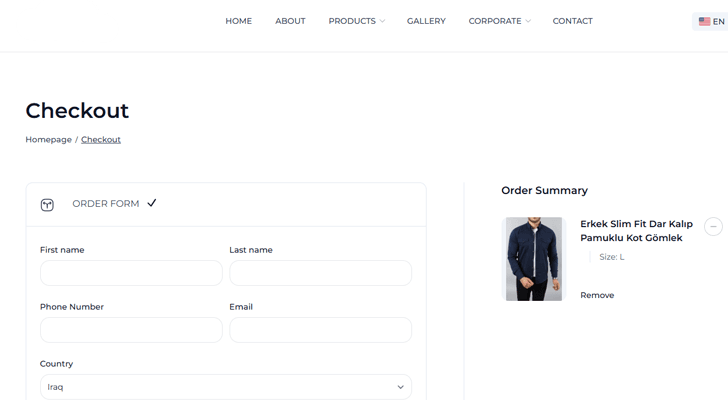Click the shirt icon beside ORDER FORM

point(47,204)
